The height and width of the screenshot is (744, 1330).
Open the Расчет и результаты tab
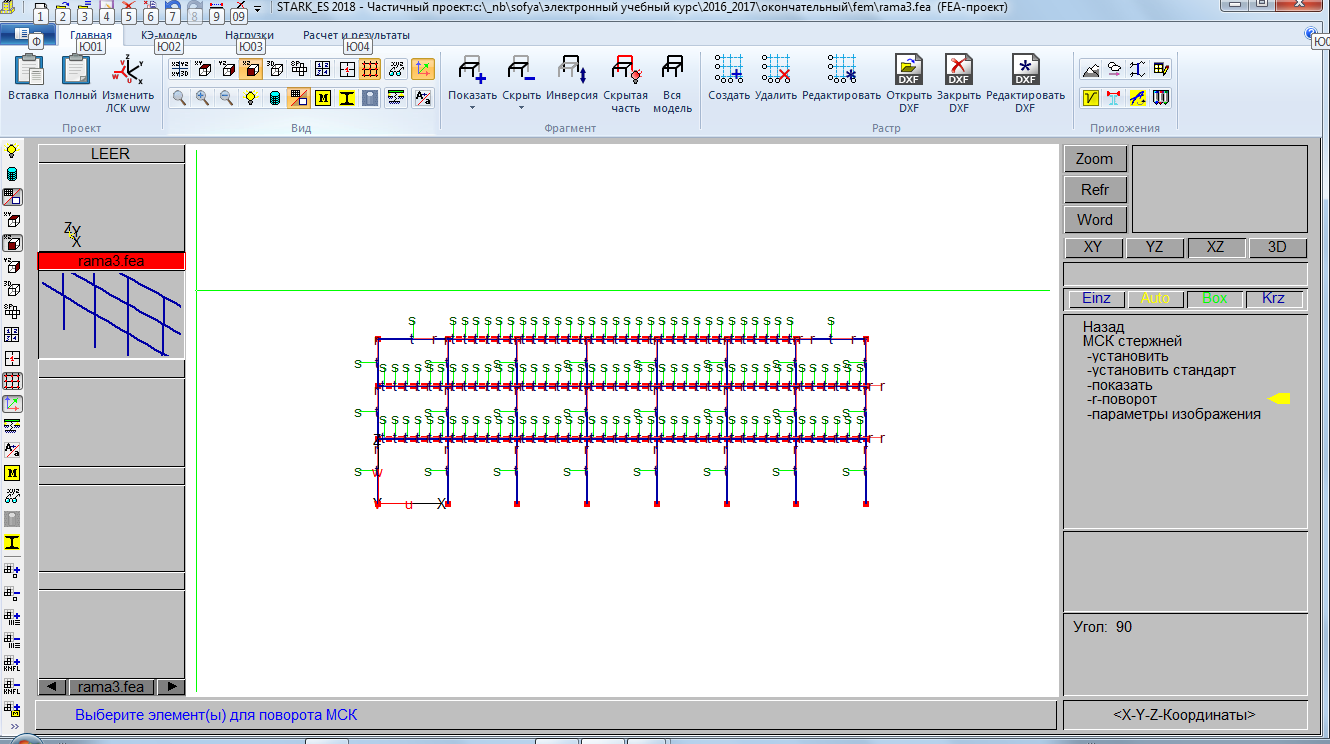point(356,35)
